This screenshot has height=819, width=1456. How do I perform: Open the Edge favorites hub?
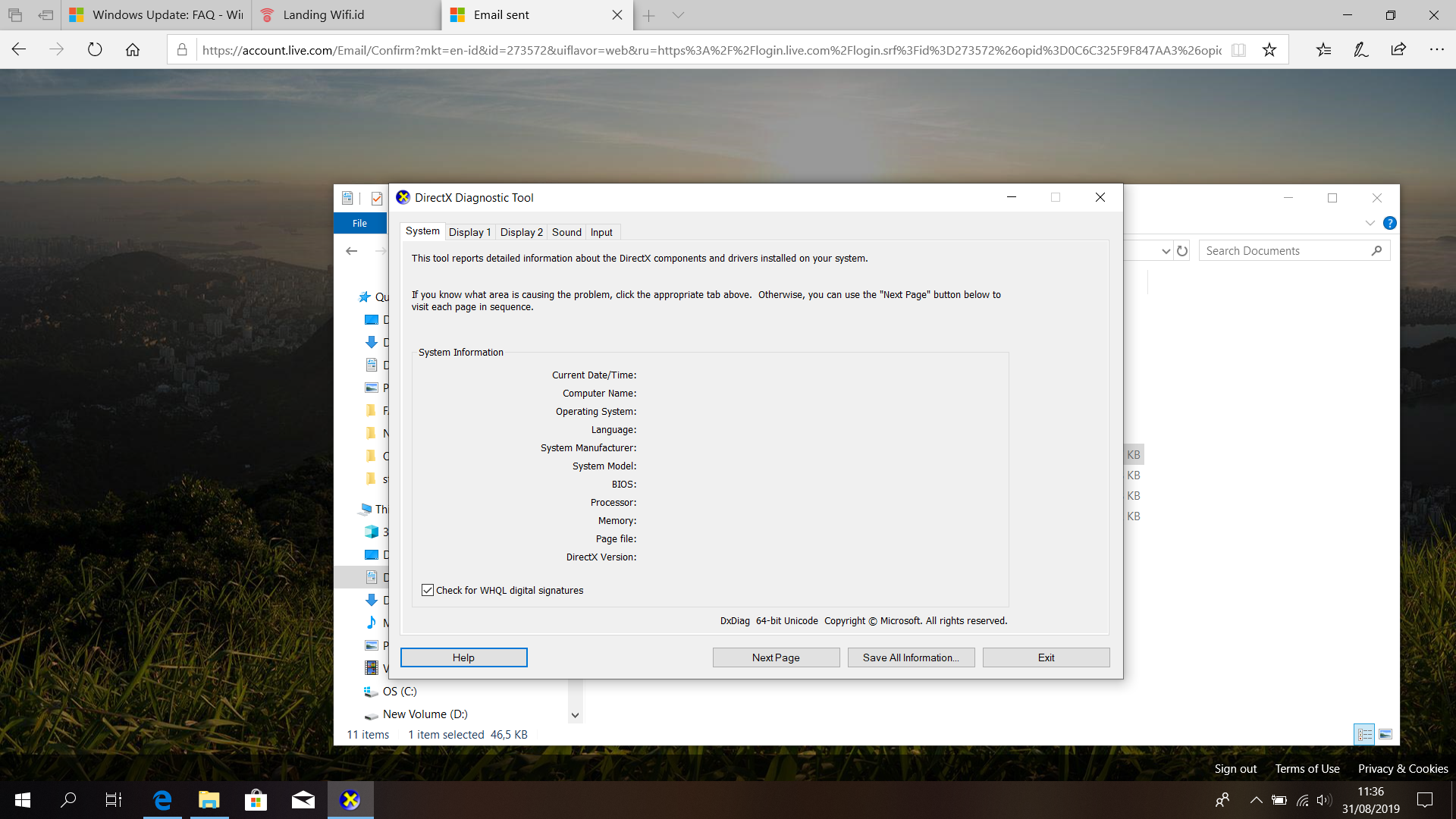click(x=1323, y=49)
